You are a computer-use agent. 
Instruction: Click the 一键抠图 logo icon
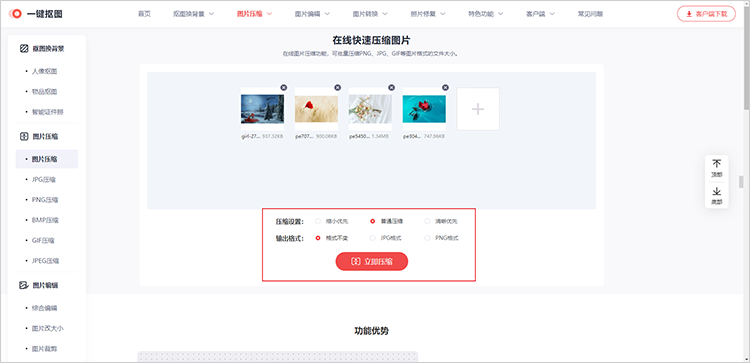(15, 14)
